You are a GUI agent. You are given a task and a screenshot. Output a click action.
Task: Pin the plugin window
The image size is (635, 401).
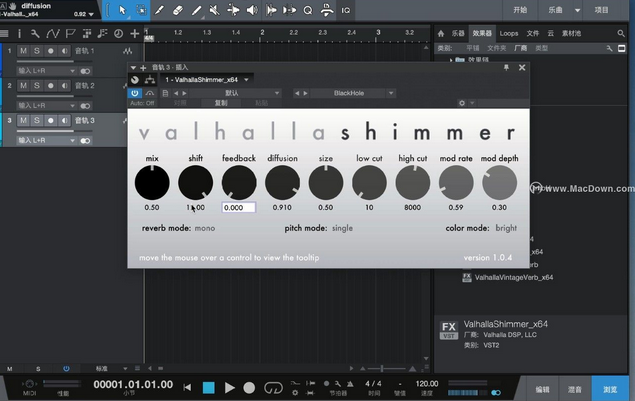click(506, 68)
